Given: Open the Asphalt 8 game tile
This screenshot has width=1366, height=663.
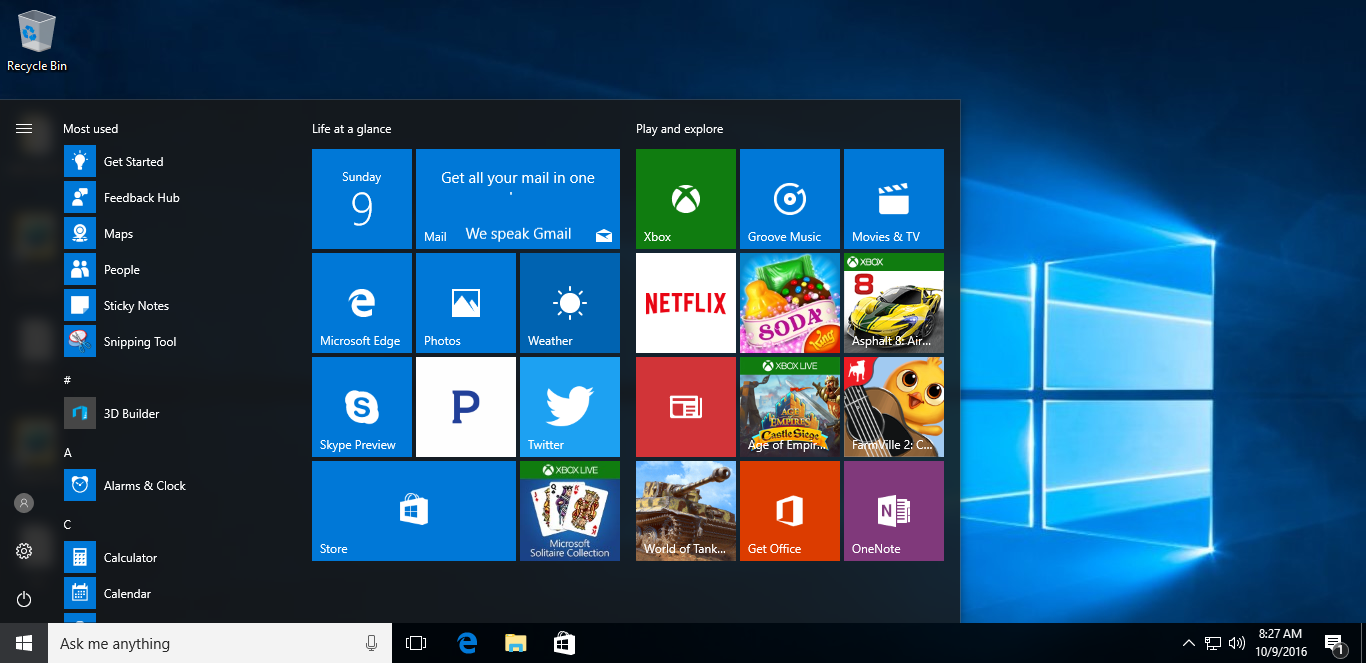Looking at the screenshot, I should [894, 303].
